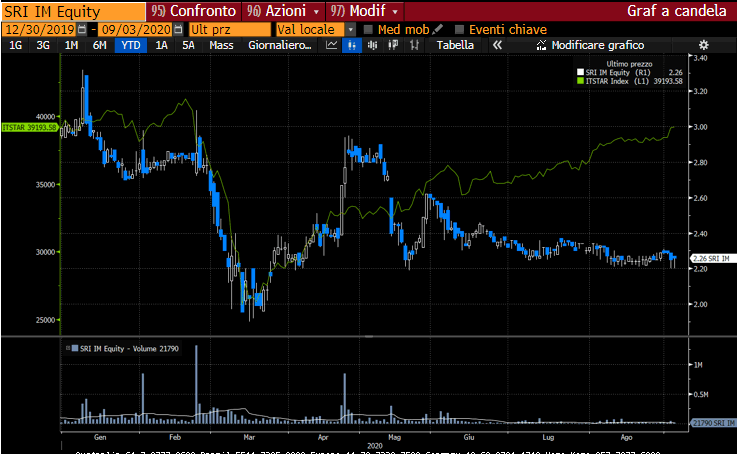
Task: Open the Val locale currency dropdown
Action: (x=350, y=30)
